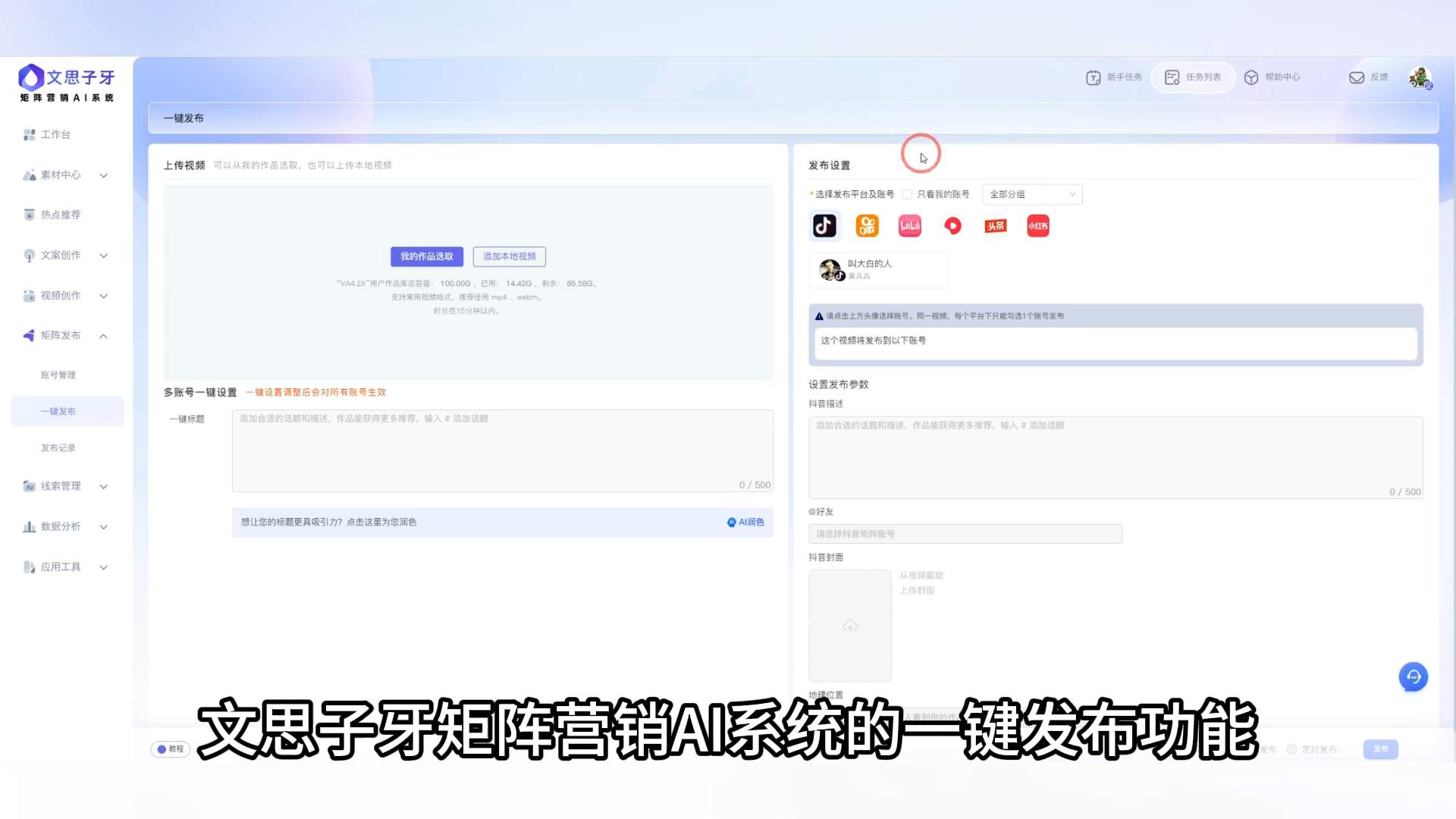Toggle 只看我的账号 checkbox
This screenshot has width=1456, height=819.
pos(907,194)
